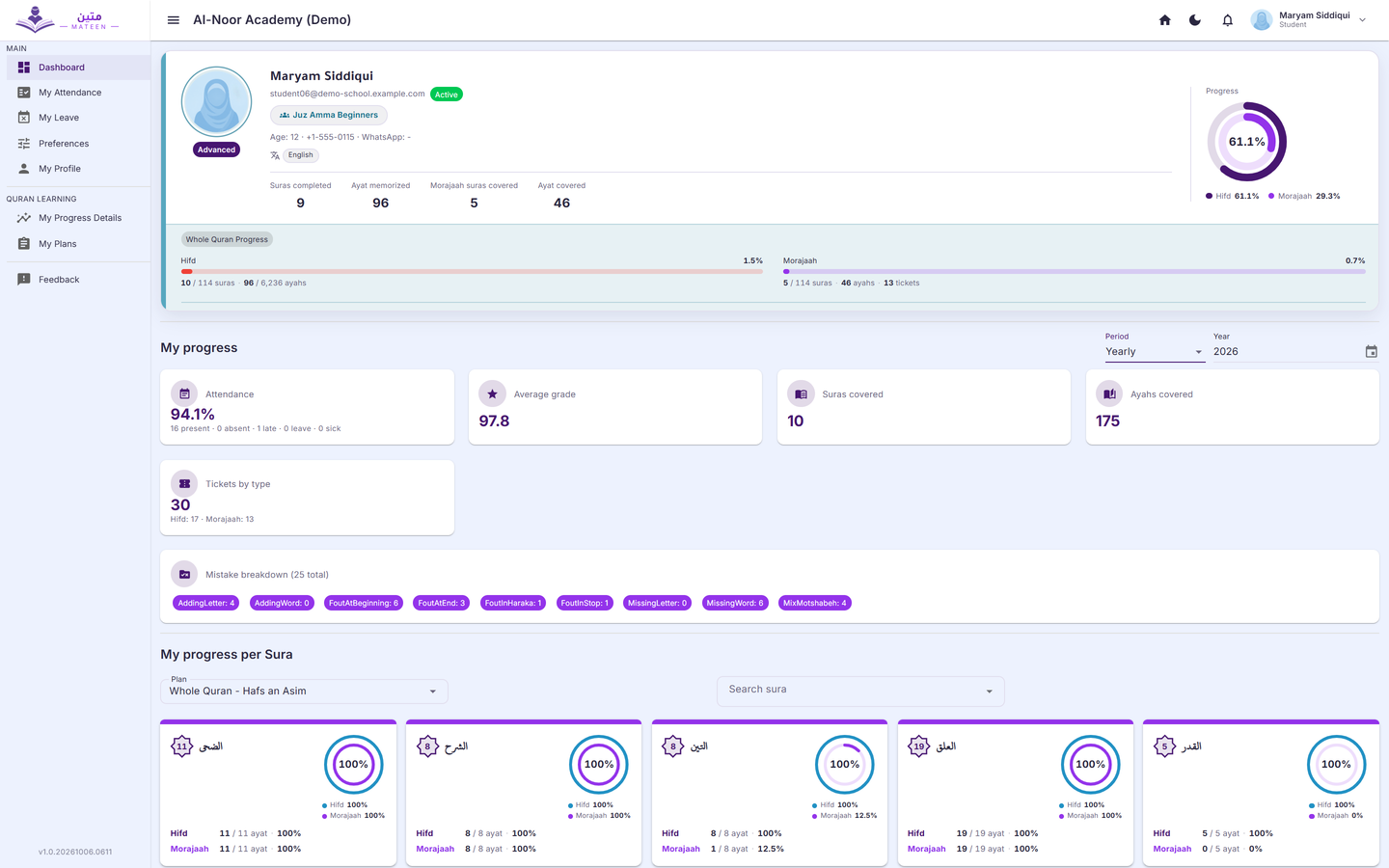Click Maryam Siddiqui avatar in header
This screenshot has height=868, width=1389.
click(x=1261, y=19)
